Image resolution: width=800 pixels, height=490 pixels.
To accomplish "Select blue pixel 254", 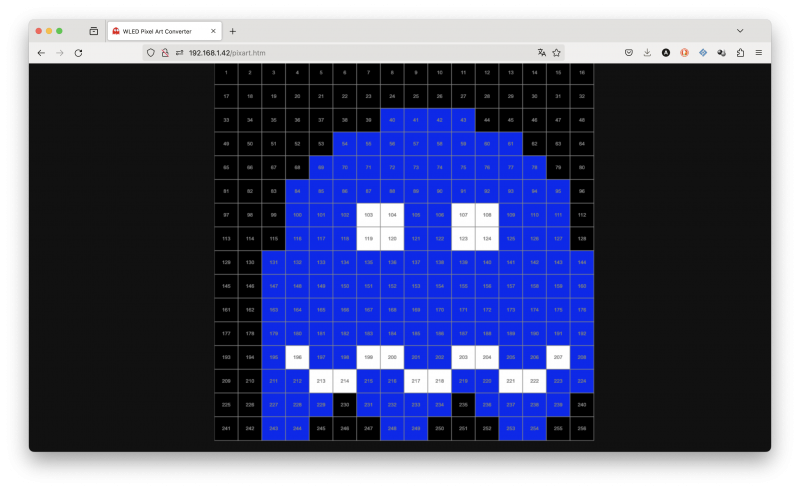I will (534, 428).
